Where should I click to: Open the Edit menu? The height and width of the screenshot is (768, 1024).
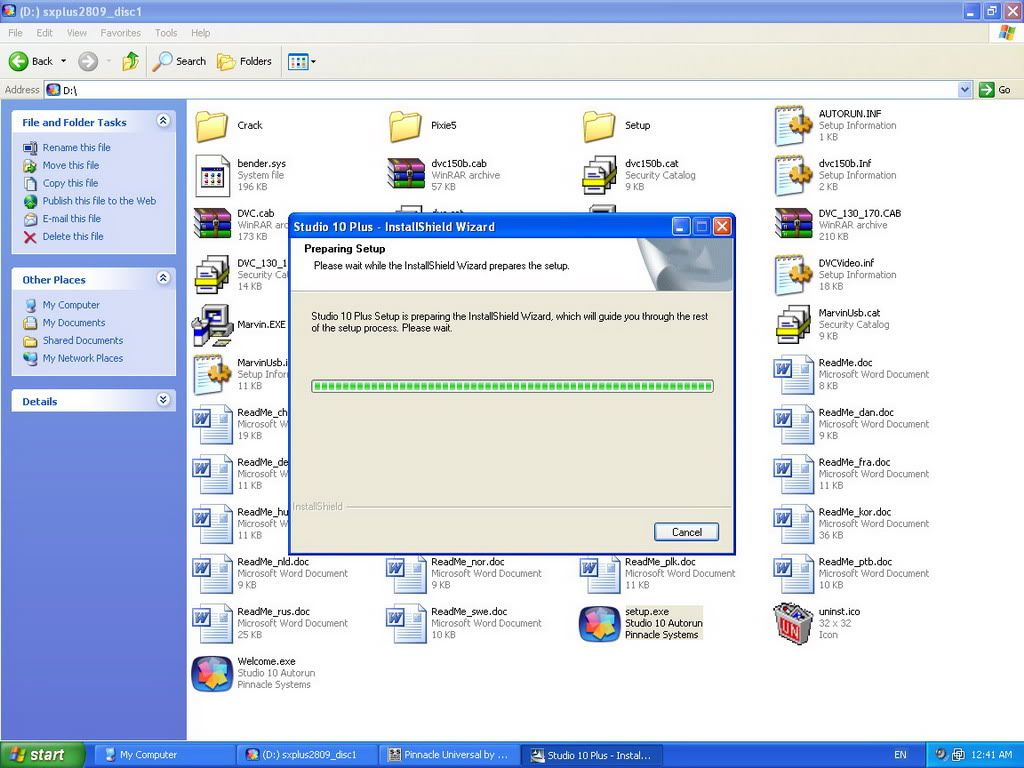[44, 33]
